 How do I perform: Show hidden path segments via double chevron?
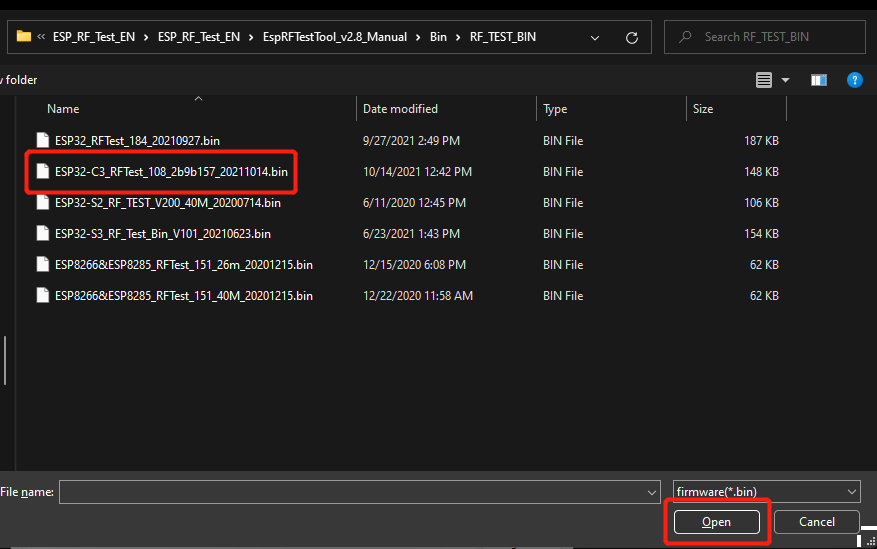tap(41, 37)
